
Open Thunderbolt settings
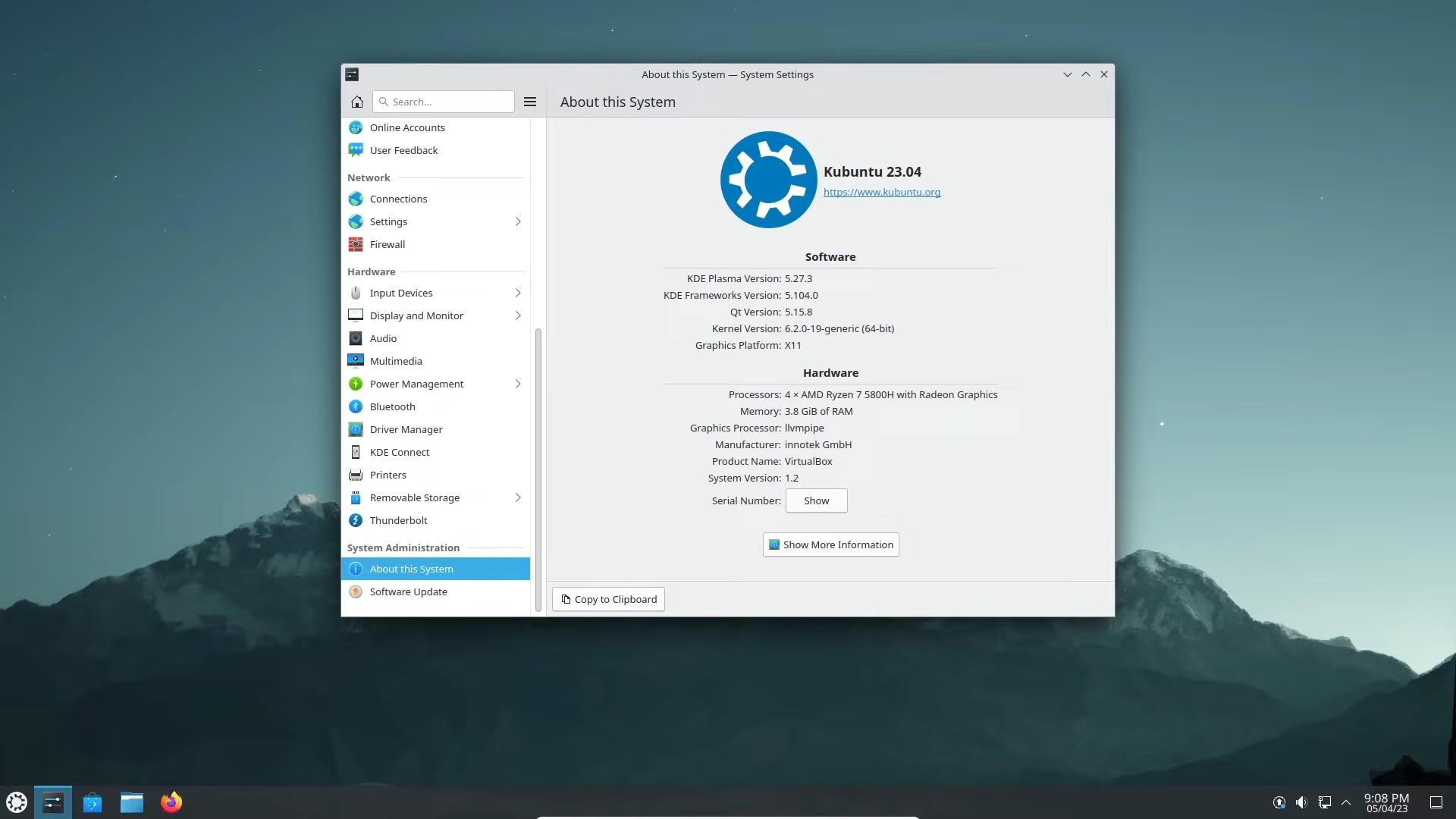[398, 520]
